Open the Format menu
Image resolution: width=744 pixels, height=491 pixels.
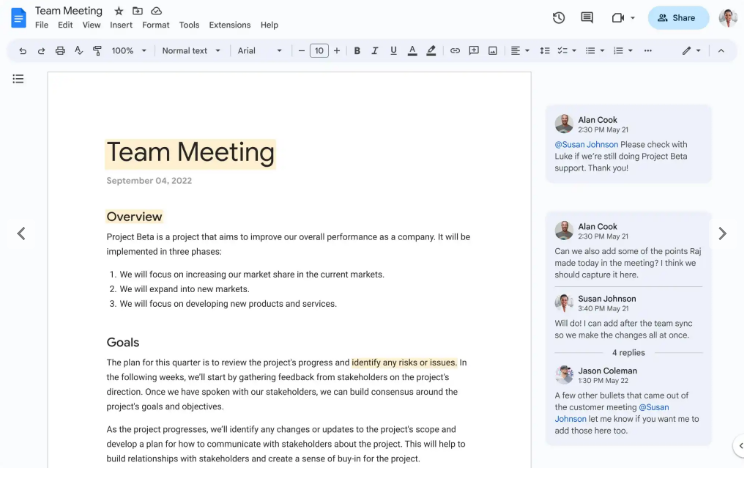point(156,25)
